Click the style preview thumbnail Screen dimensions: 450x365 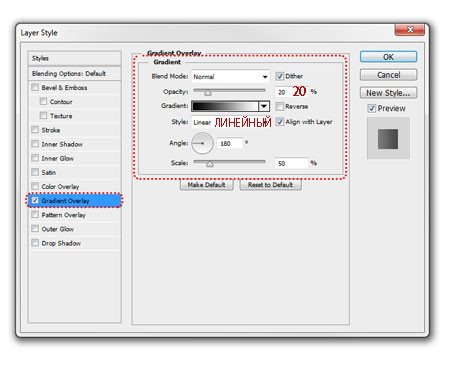pyautogui.click(x=388, y=138)
